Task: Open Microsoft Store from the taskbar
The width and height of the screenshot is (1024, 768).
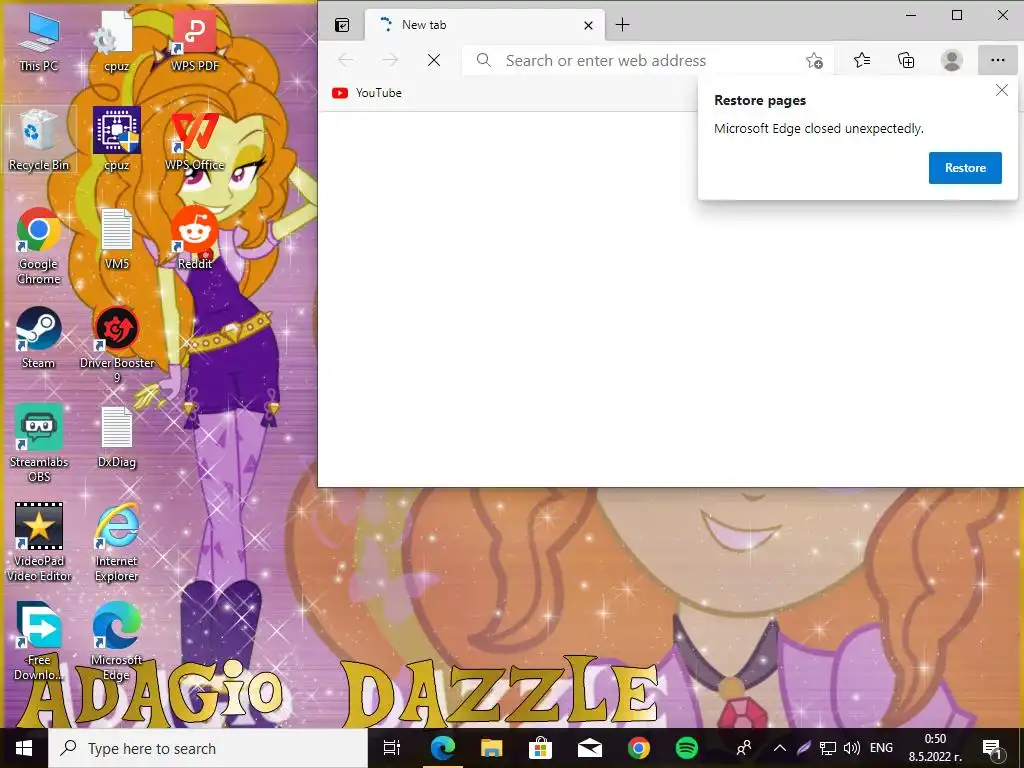Action: (x=540, y=748)
